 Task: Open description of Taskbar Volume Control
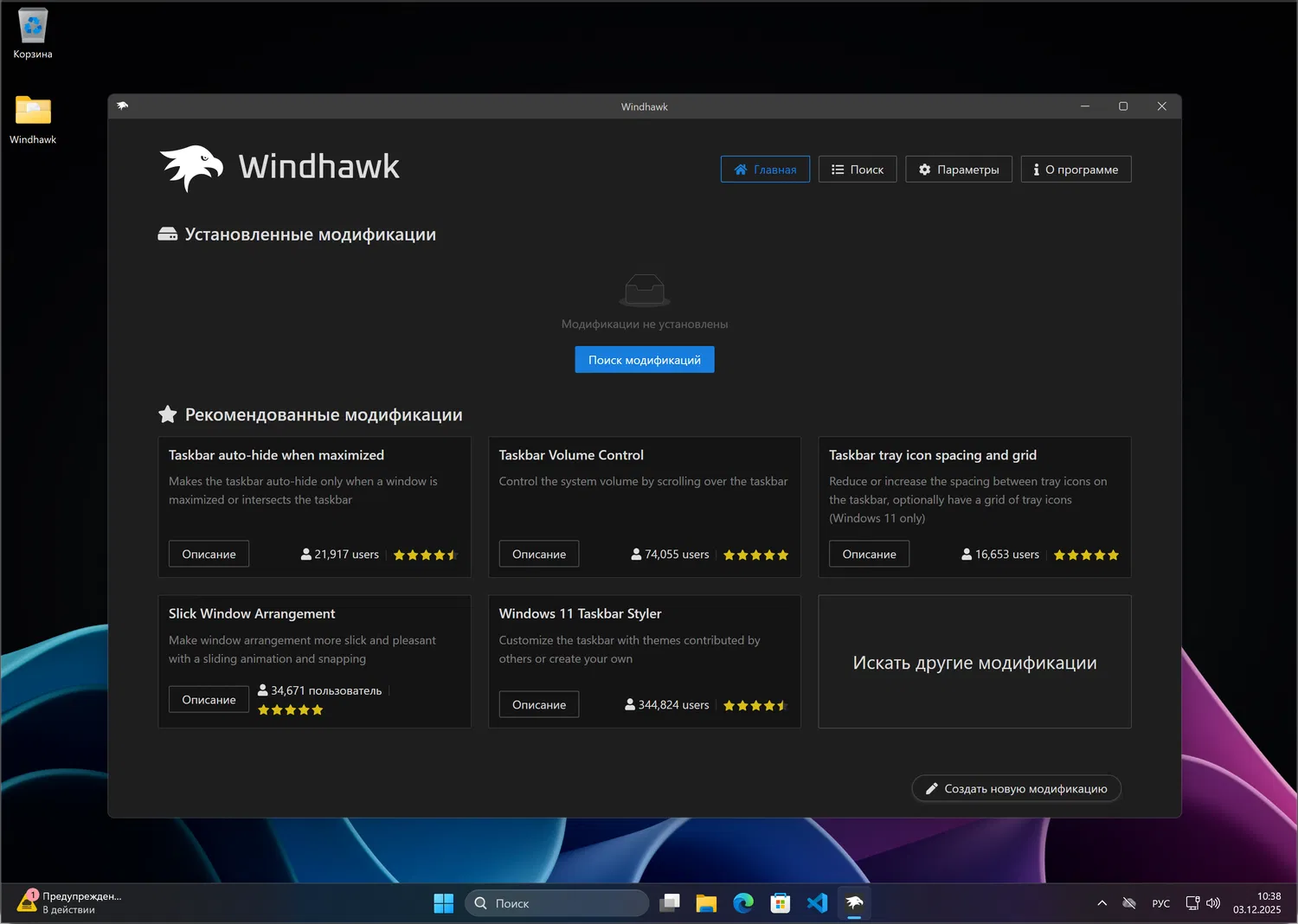pyautogui.click(x=539, y=554)
